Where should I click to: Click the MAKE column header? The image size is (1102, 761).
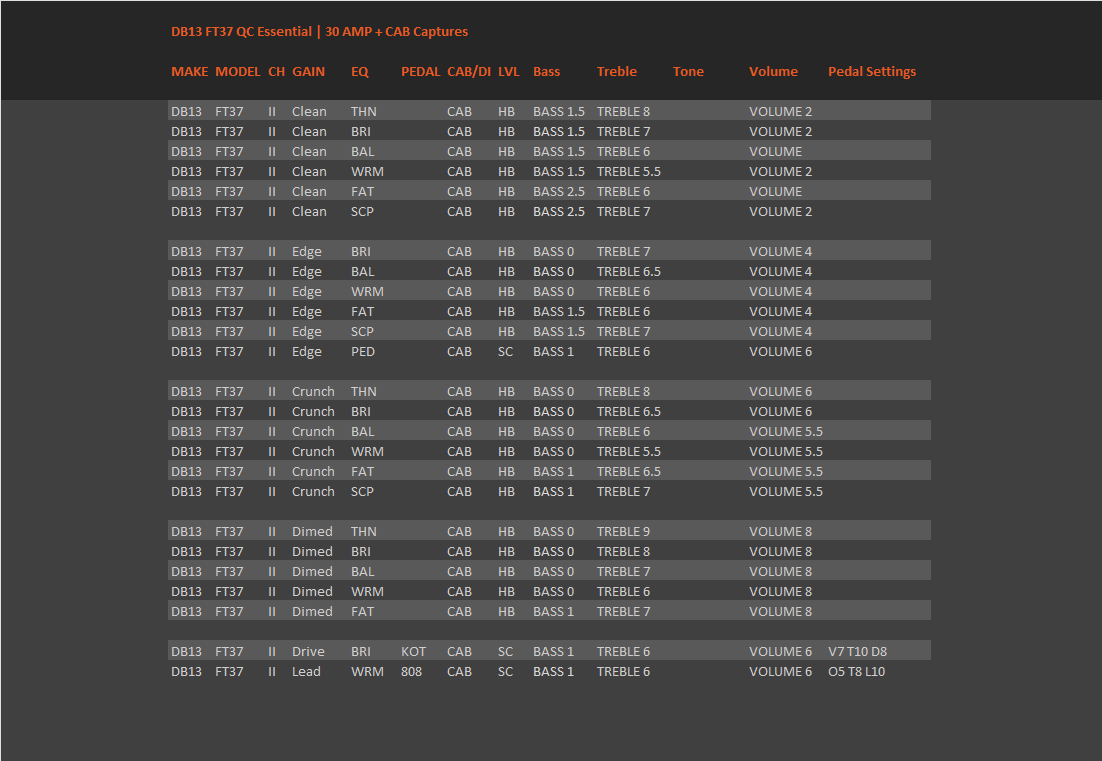pos(190,72)
